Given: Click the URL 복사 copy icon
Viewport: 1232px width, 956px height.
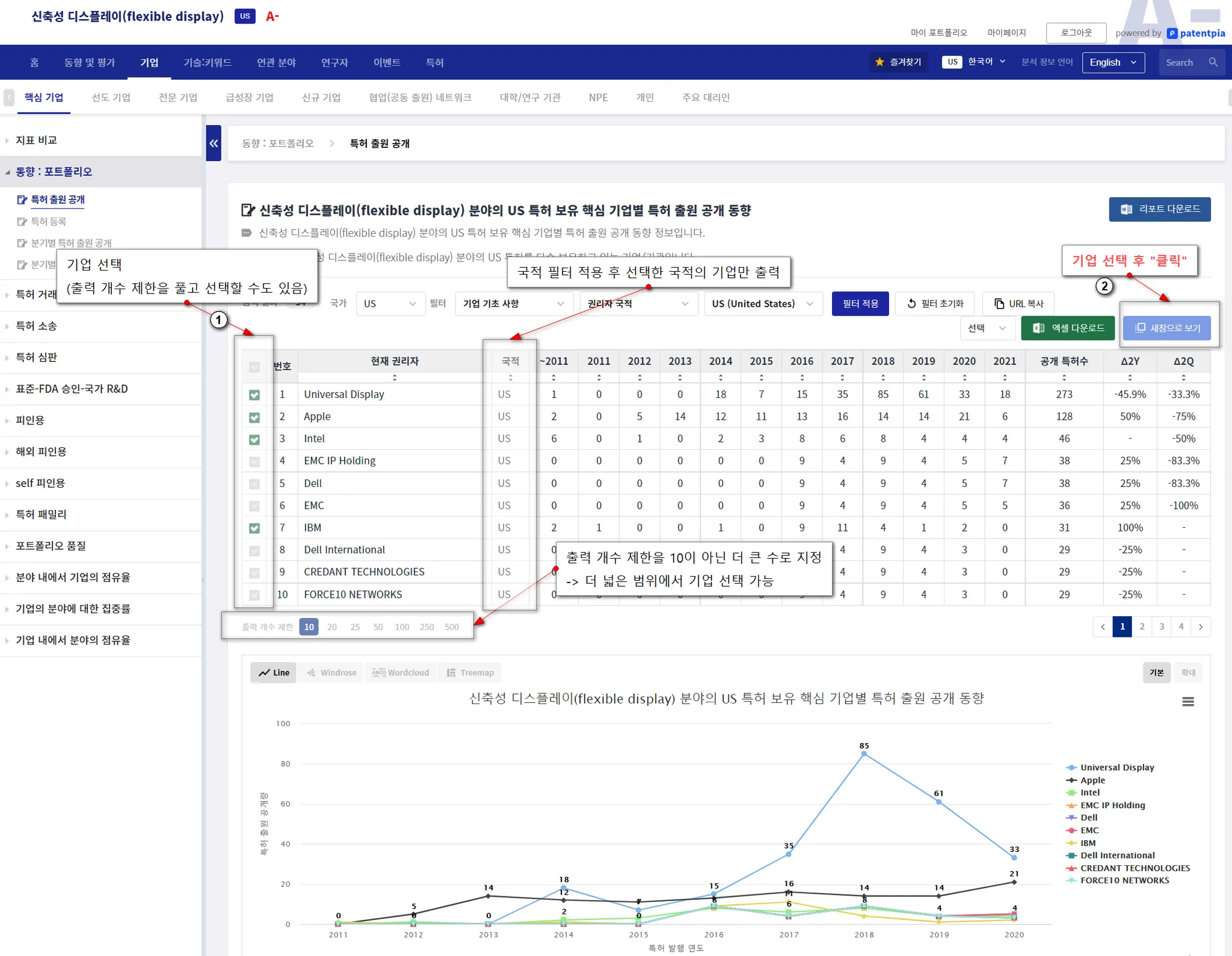Looking at the screenshot, I should [x=999, y=304].
